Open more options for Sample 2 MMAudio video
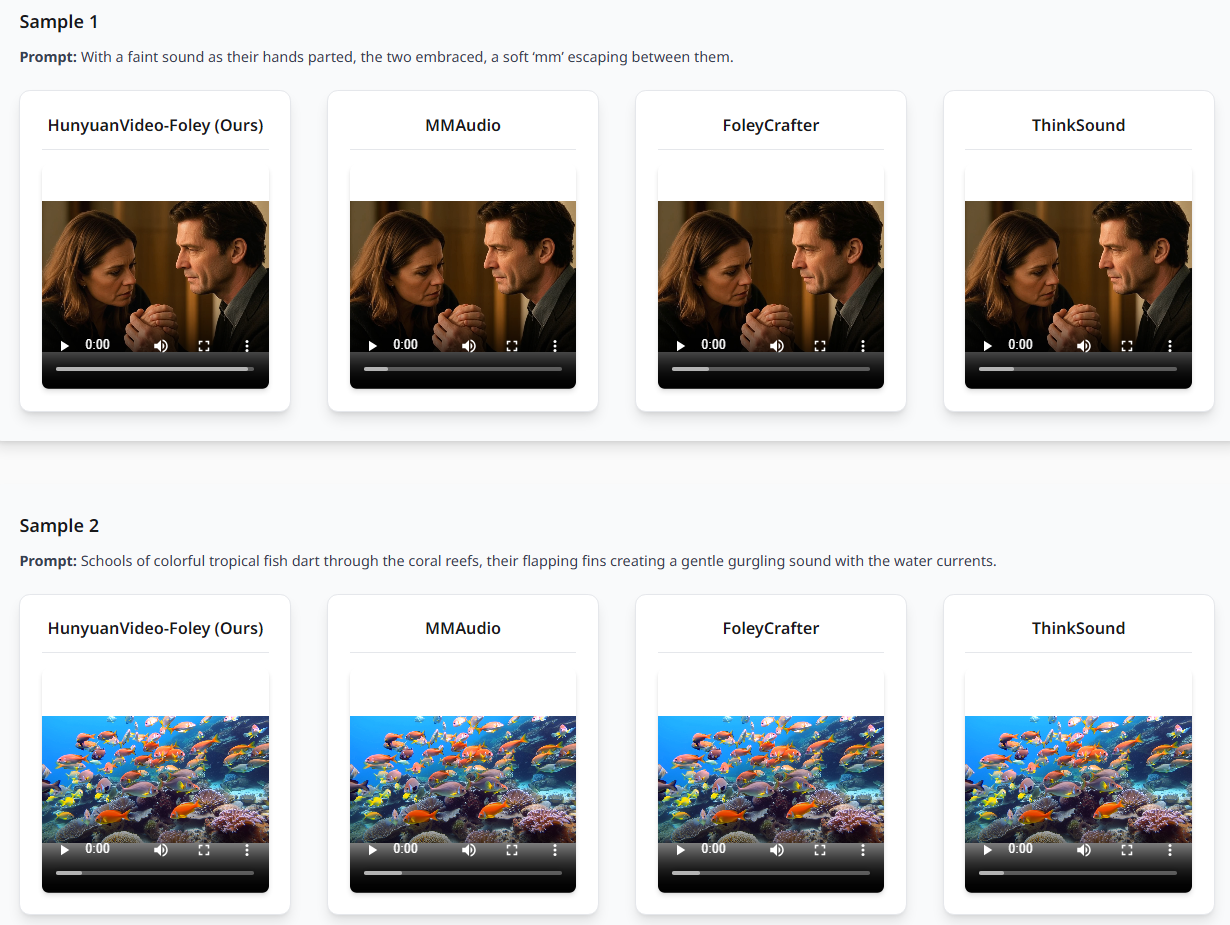The height and width of the screenshot is (925, 1230). tap(555, 849)
